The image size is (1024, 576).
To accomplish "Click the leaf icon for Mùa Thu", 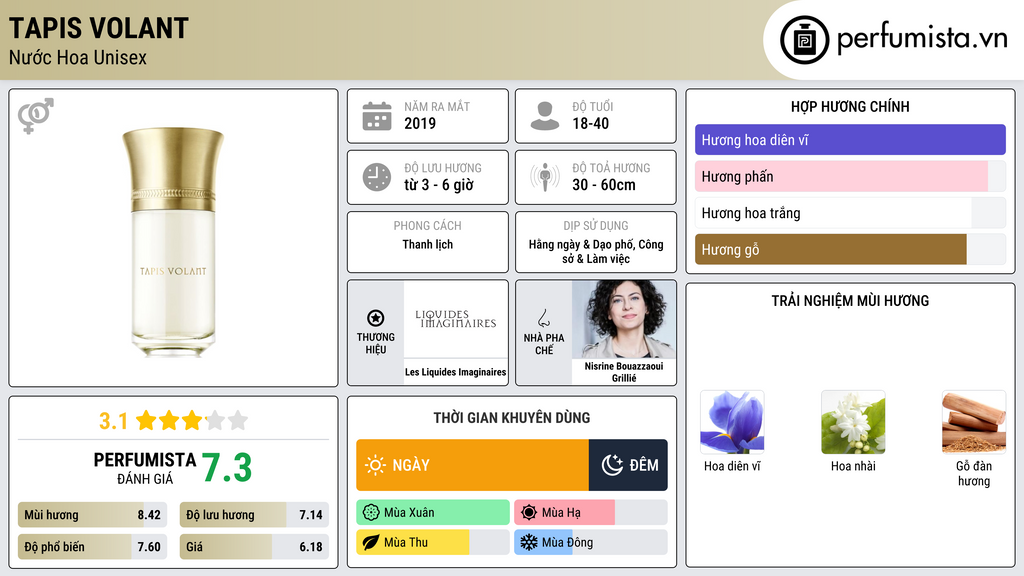I will pyautogui.click(x=371, y=542).
